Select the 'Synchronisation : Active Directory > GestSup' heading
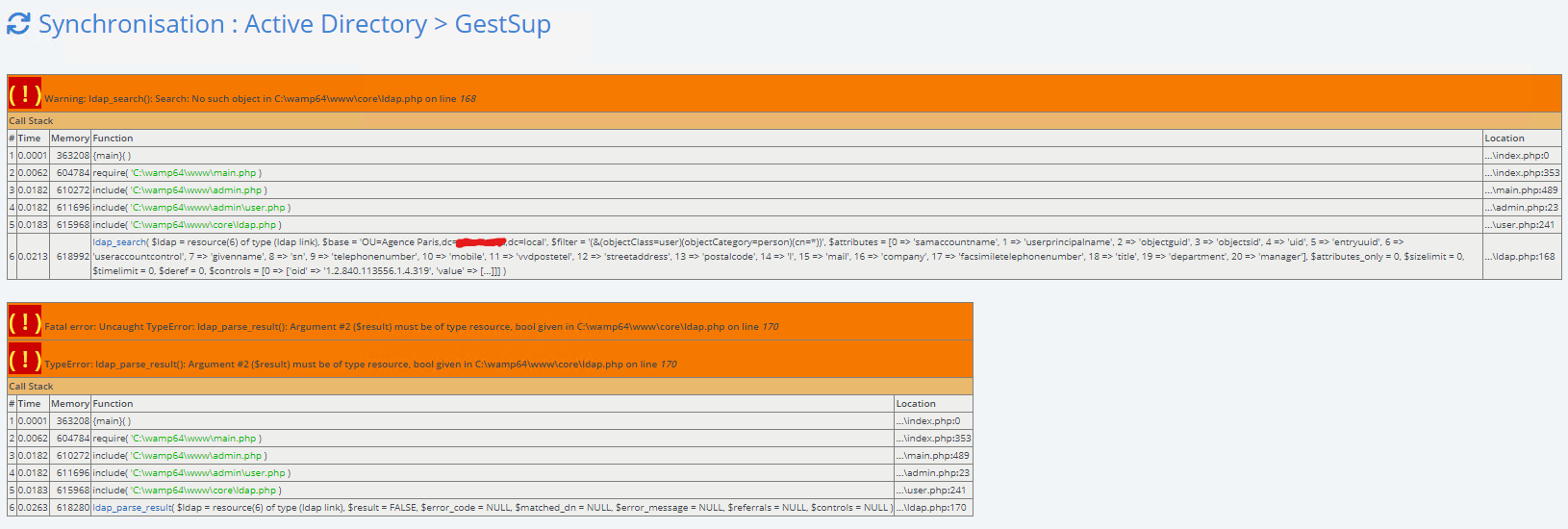 [294, 24]
